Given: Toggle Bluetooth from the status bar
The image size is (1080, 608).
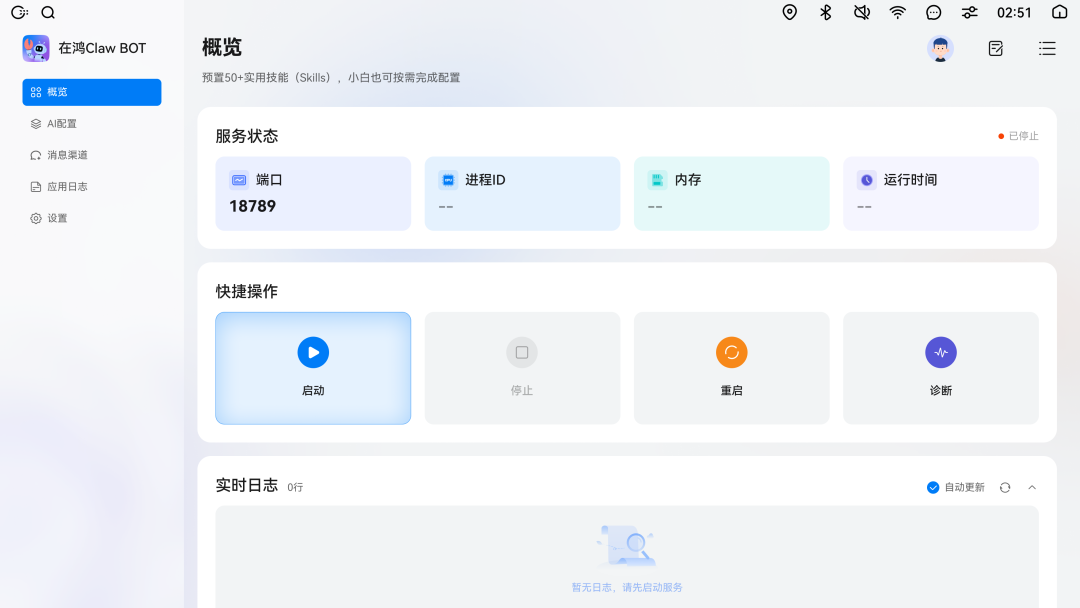Looking at the screenshot, I should (826, 12).
